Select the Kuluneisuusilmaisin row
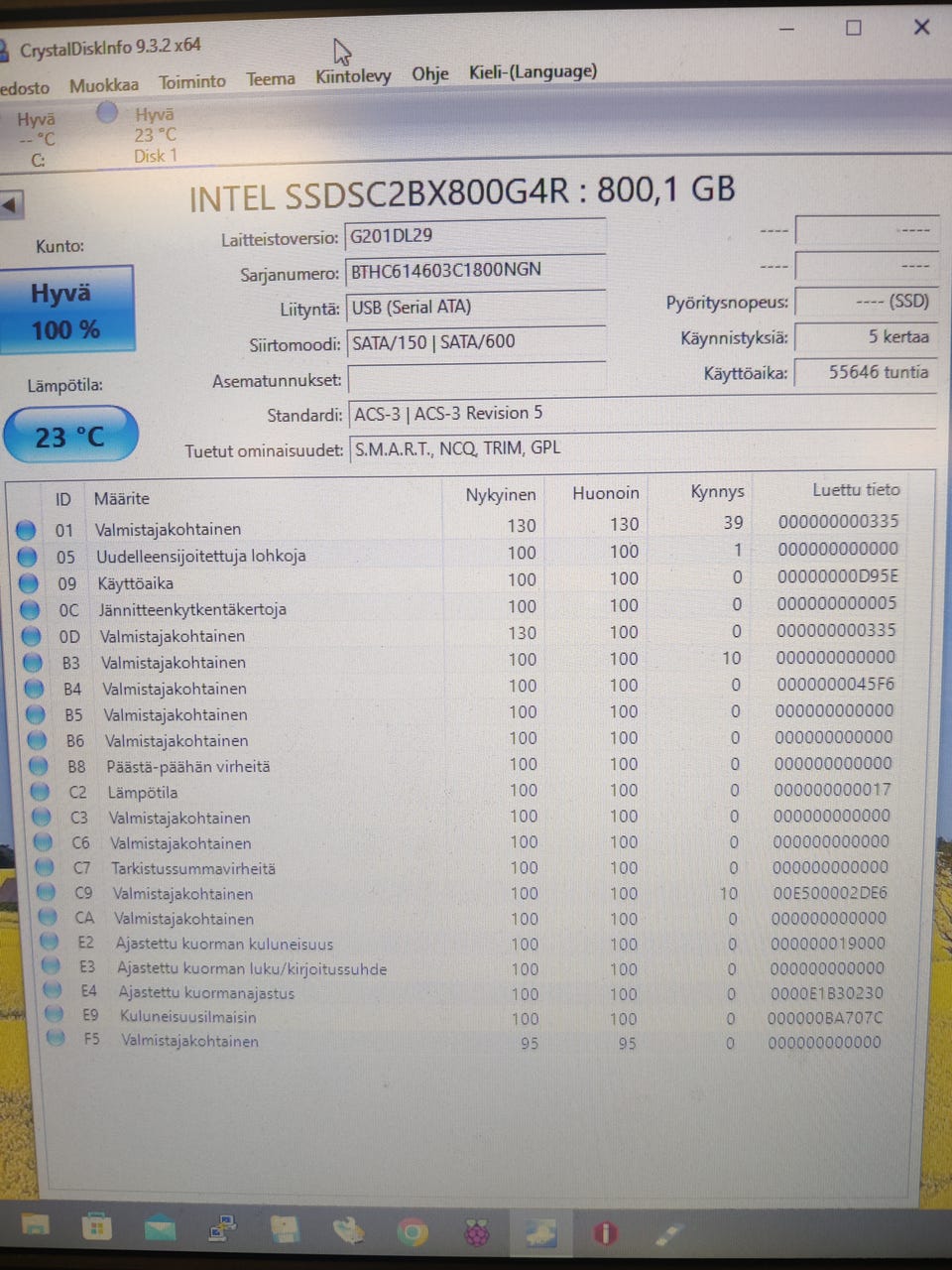The height and width of the screenshot is (1270, 952). point(473,1017)
